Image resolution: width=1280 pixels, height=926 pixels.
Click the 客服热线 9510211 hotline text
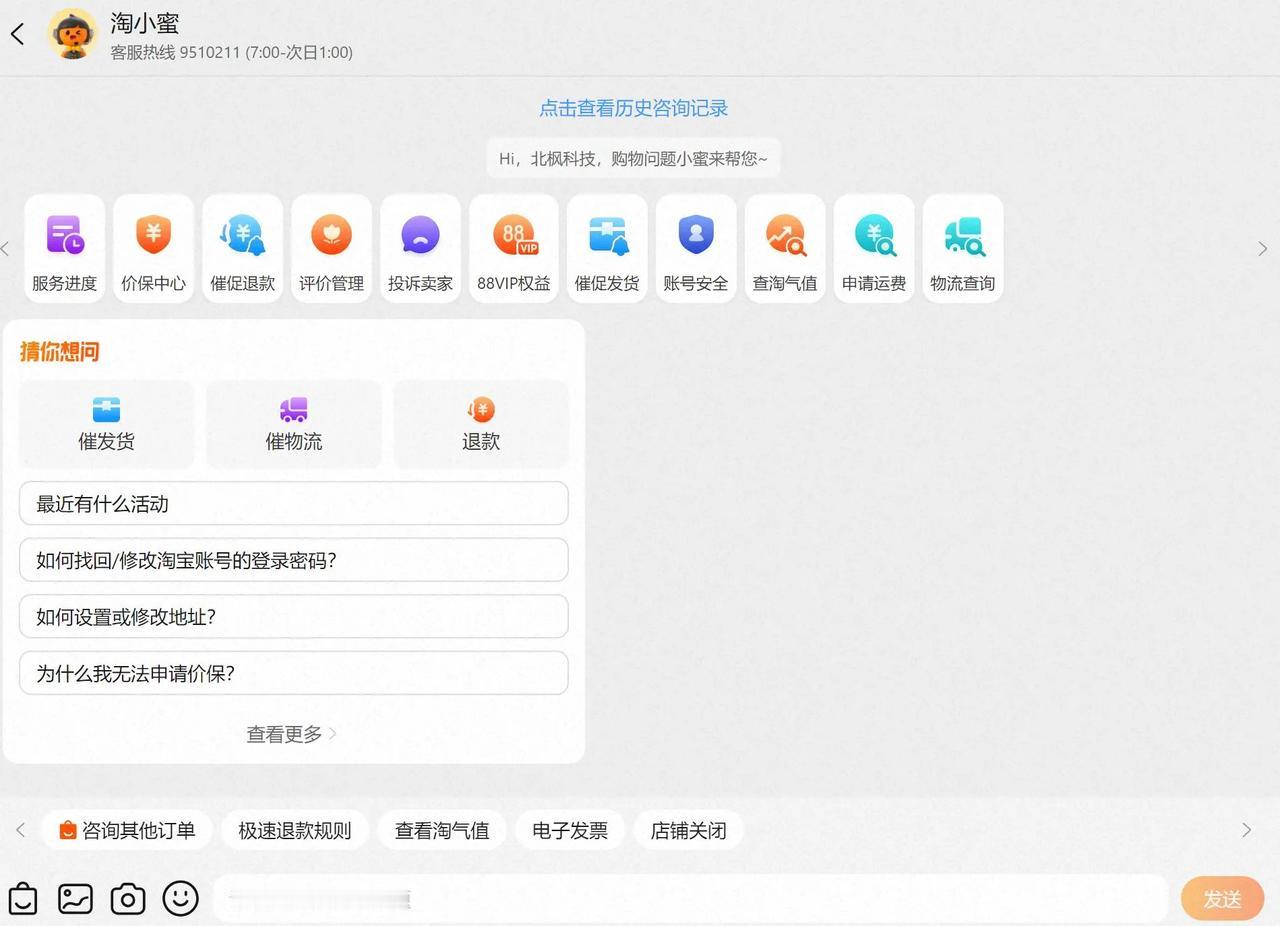[232, 52]
